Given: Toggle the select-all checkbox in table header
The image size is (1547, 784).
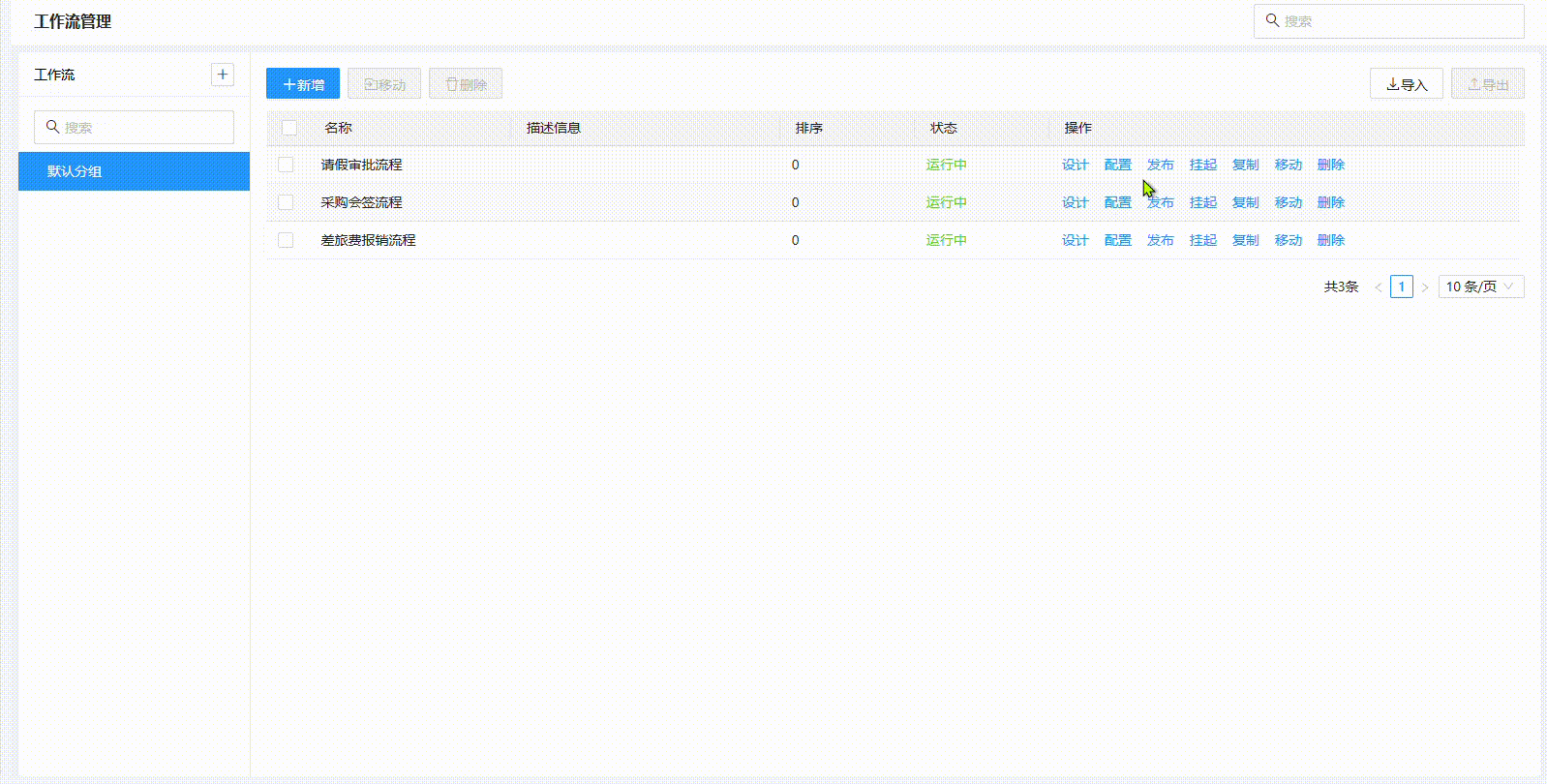Looking at the screenshot, I should 289,128.
